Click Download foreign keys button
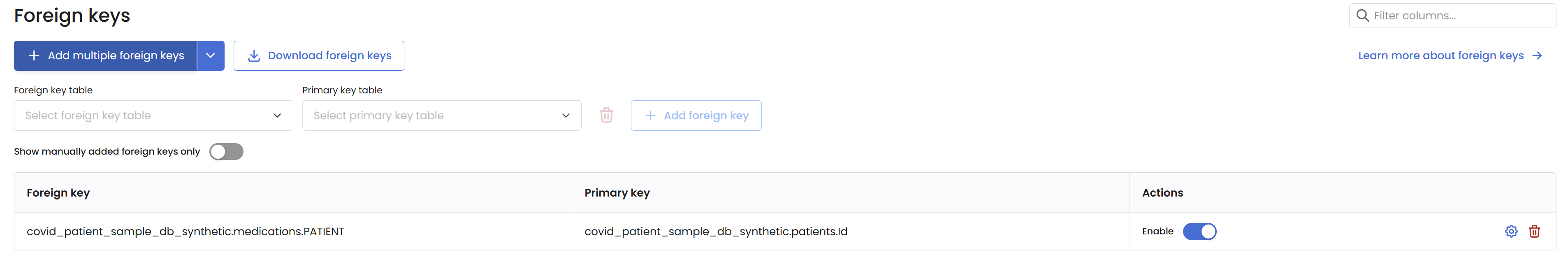This screenshot has width=1568, height=257. click(x=319, y=56)
